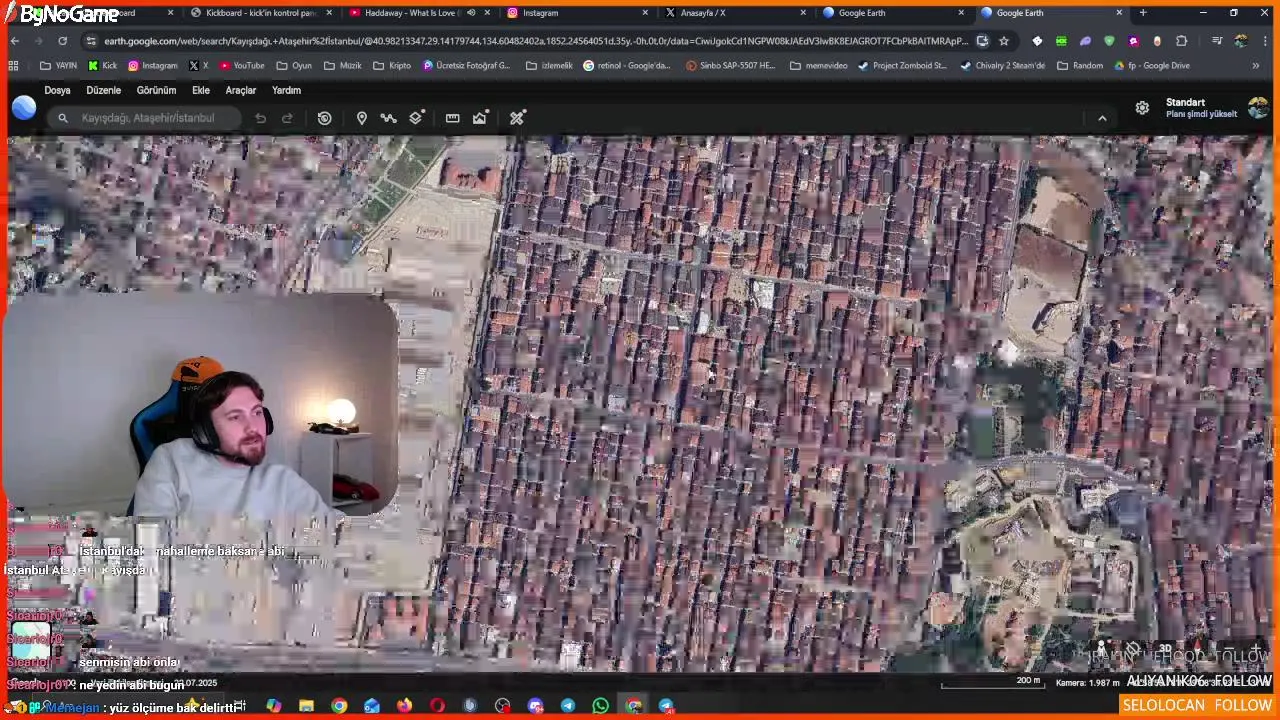Open Opera from the taskbar
Viewport: 1280px width, 720px height.
point(437,706)
